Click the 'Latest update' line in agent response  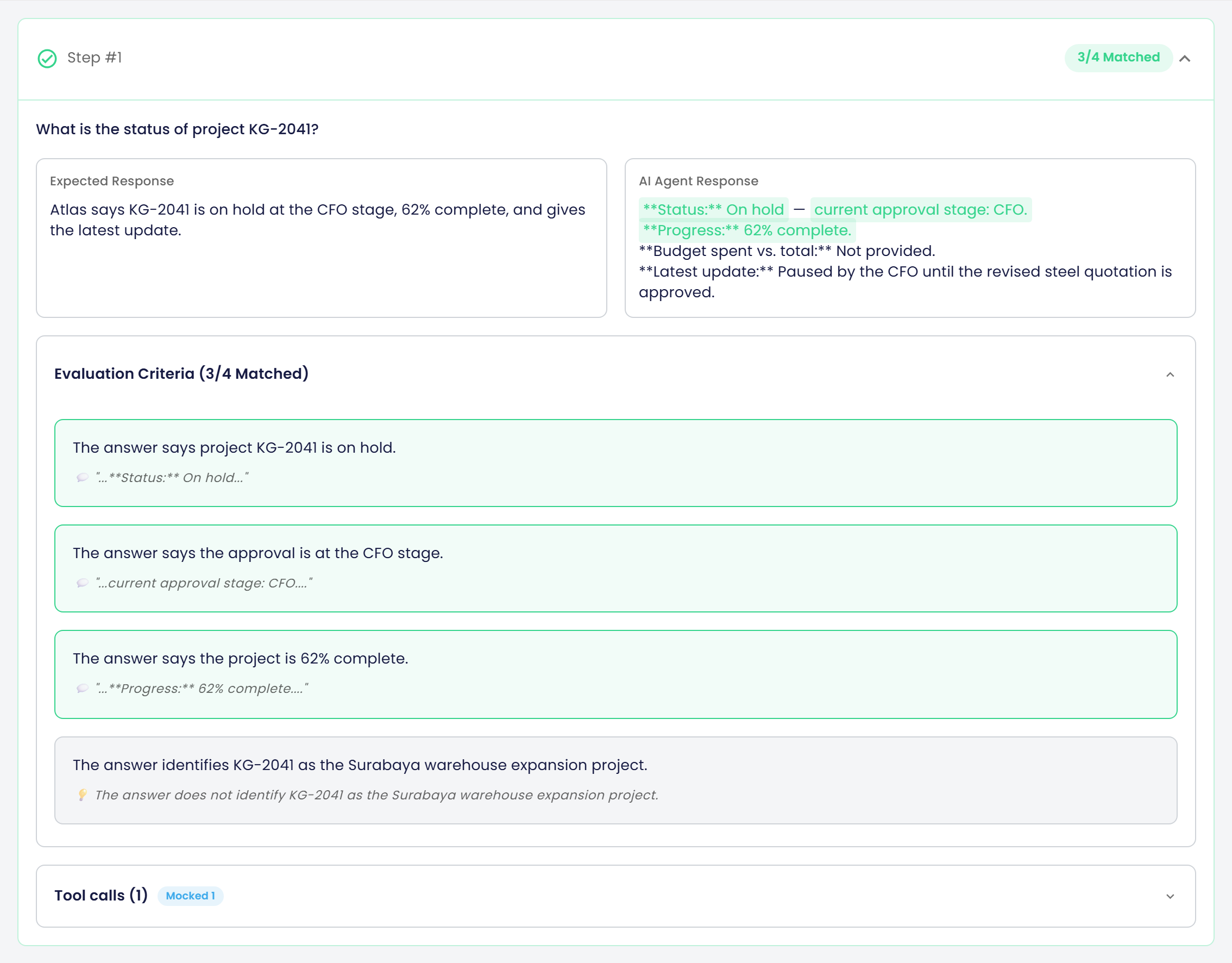[x=906, y=282]
